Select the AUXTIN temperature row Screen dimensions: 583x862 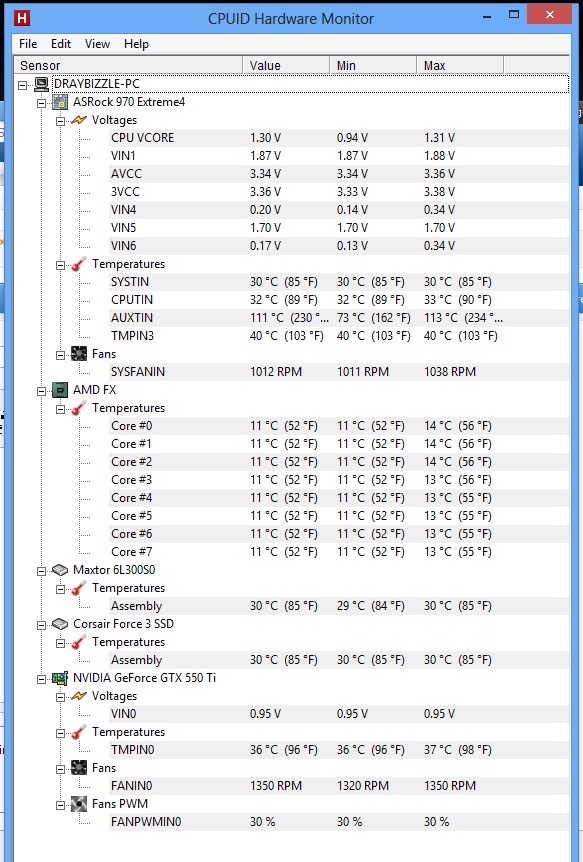coord(338,318)
